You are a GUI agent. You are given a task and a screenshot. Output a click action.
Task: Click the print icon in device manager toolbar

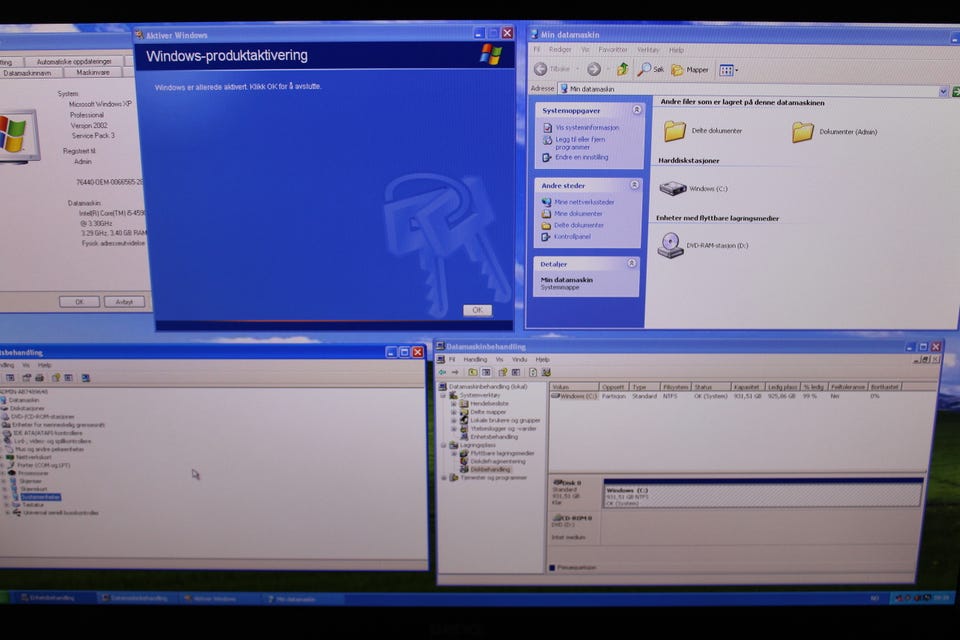tap(40, 378)
